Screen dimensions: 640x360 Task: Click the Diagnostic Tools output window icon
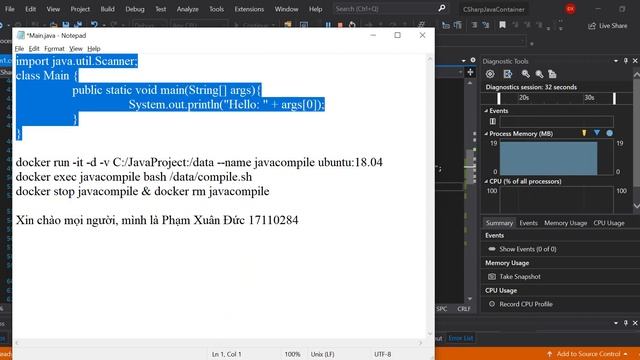click(507, 74)
